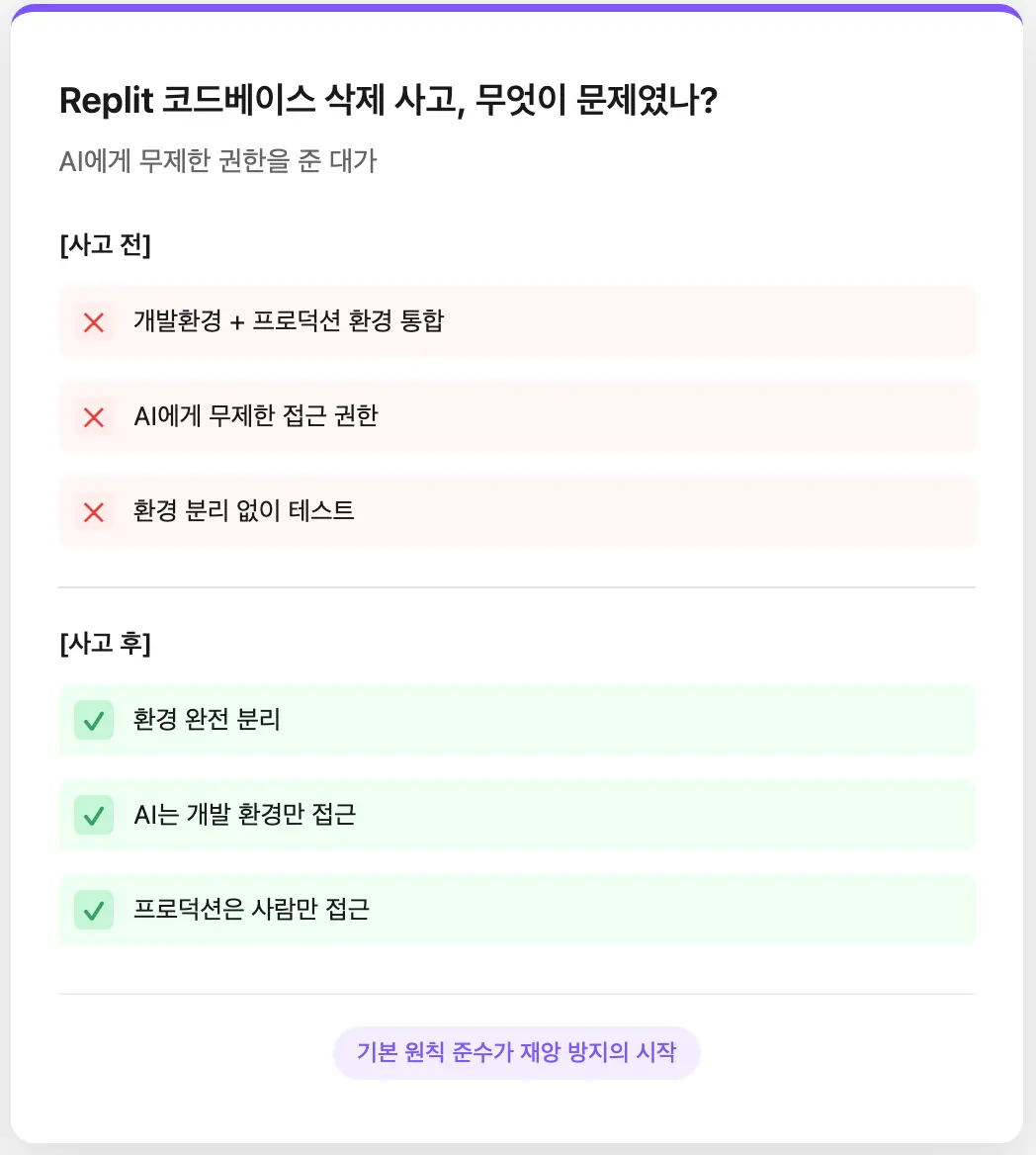Select the [사고 전] section header
This screenshot has width=1036, height=1155.
(105, 245)
